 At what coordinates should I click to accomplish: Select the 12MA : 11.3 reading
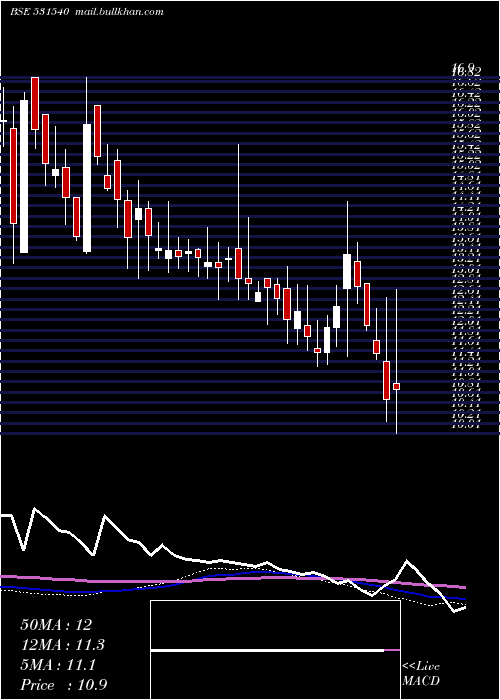[x=63, y=645]
